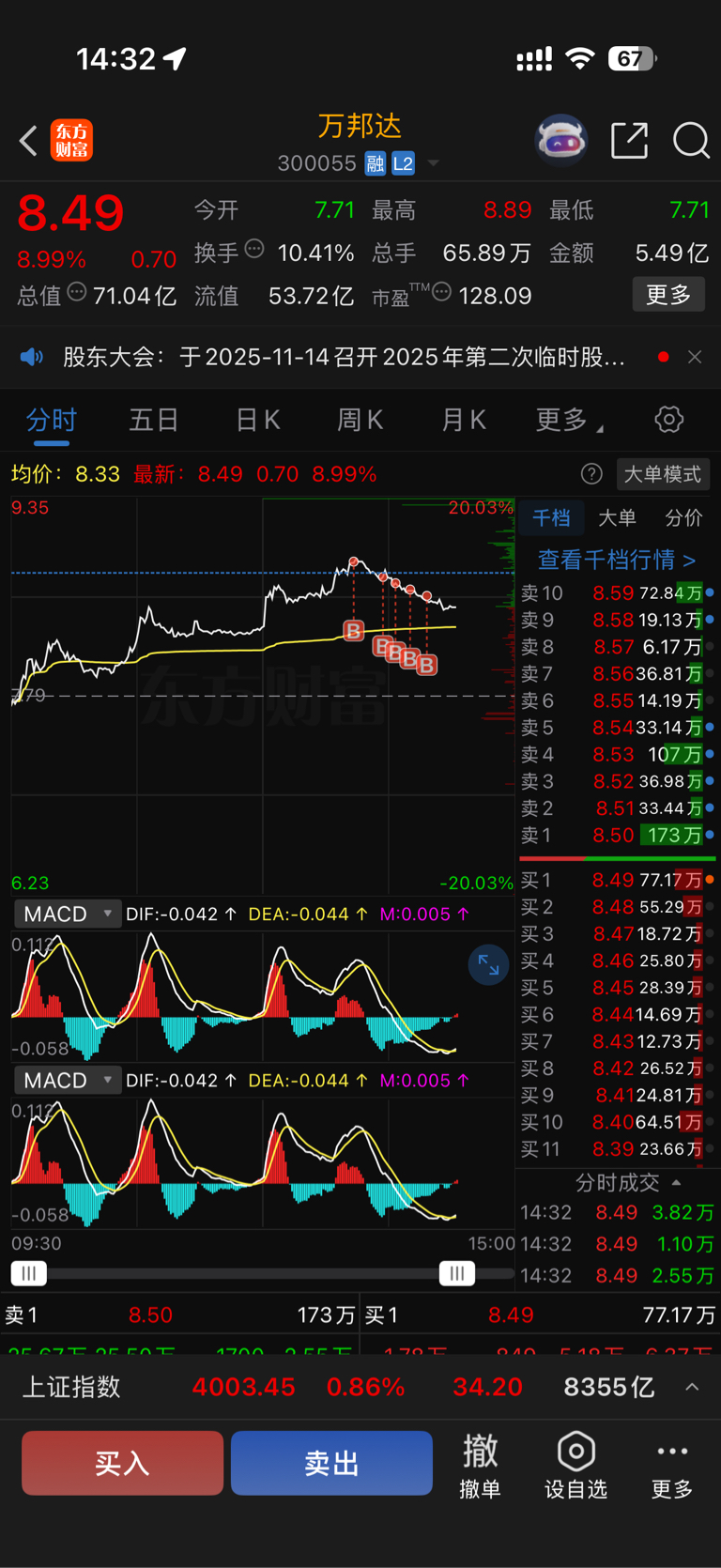Switch to 五日 tab
This screenshot has height=1568, width=721.
[154, 420]
